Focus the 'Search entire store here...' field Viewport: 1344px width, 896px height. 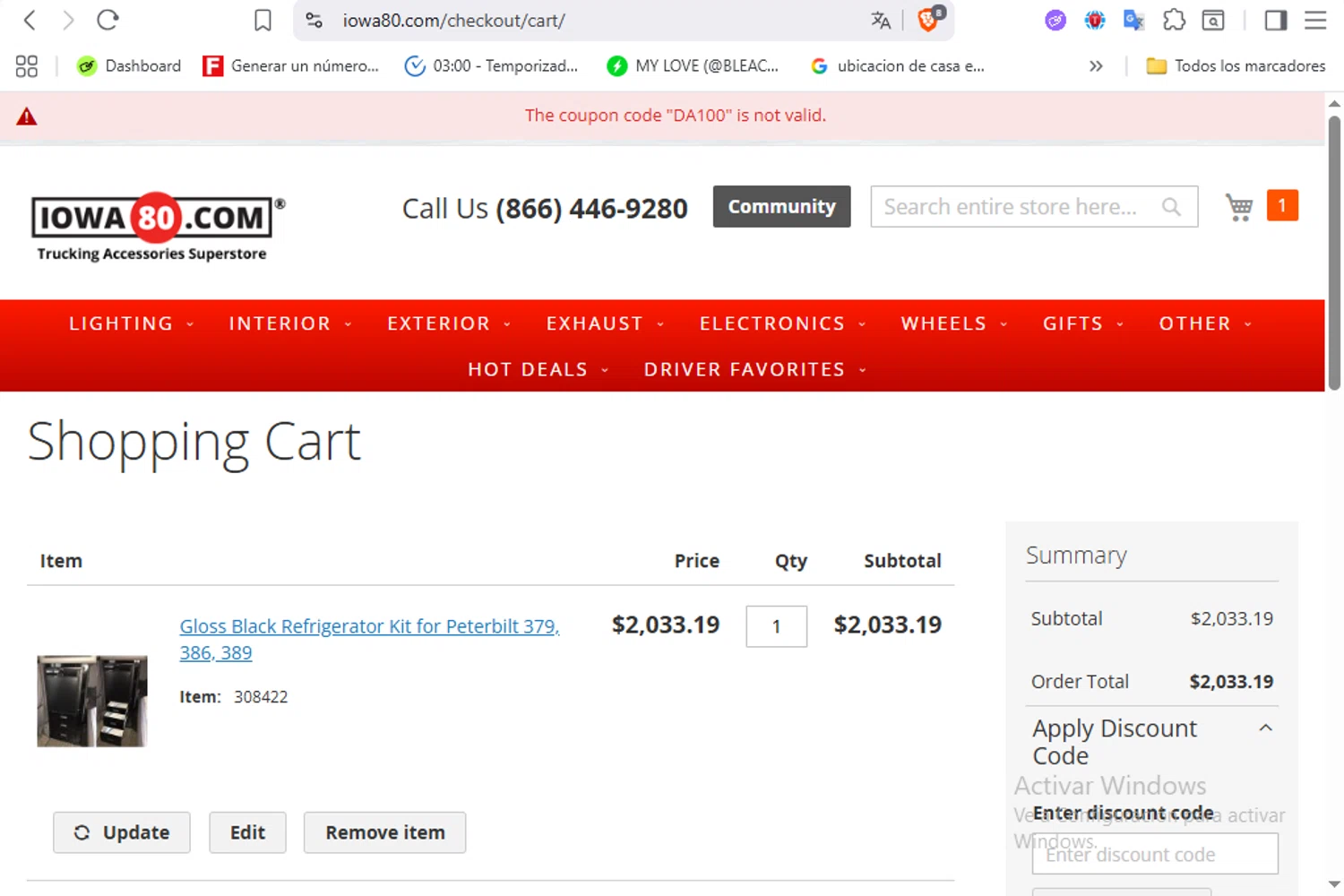[x=1034, y=206]
